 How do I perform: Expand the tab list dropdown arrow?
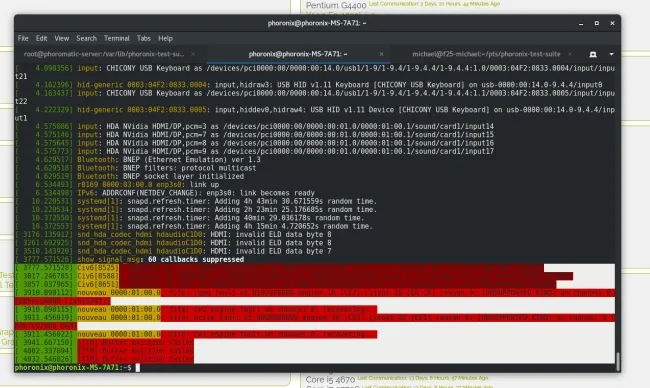611,54
